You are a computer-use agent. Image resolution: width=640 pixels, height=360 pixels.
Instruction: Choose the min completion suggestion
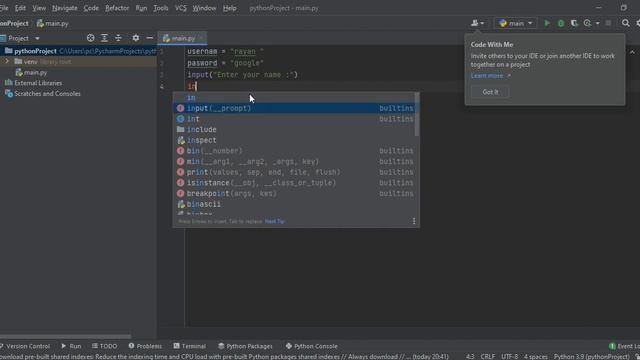(x=295, y=162)
